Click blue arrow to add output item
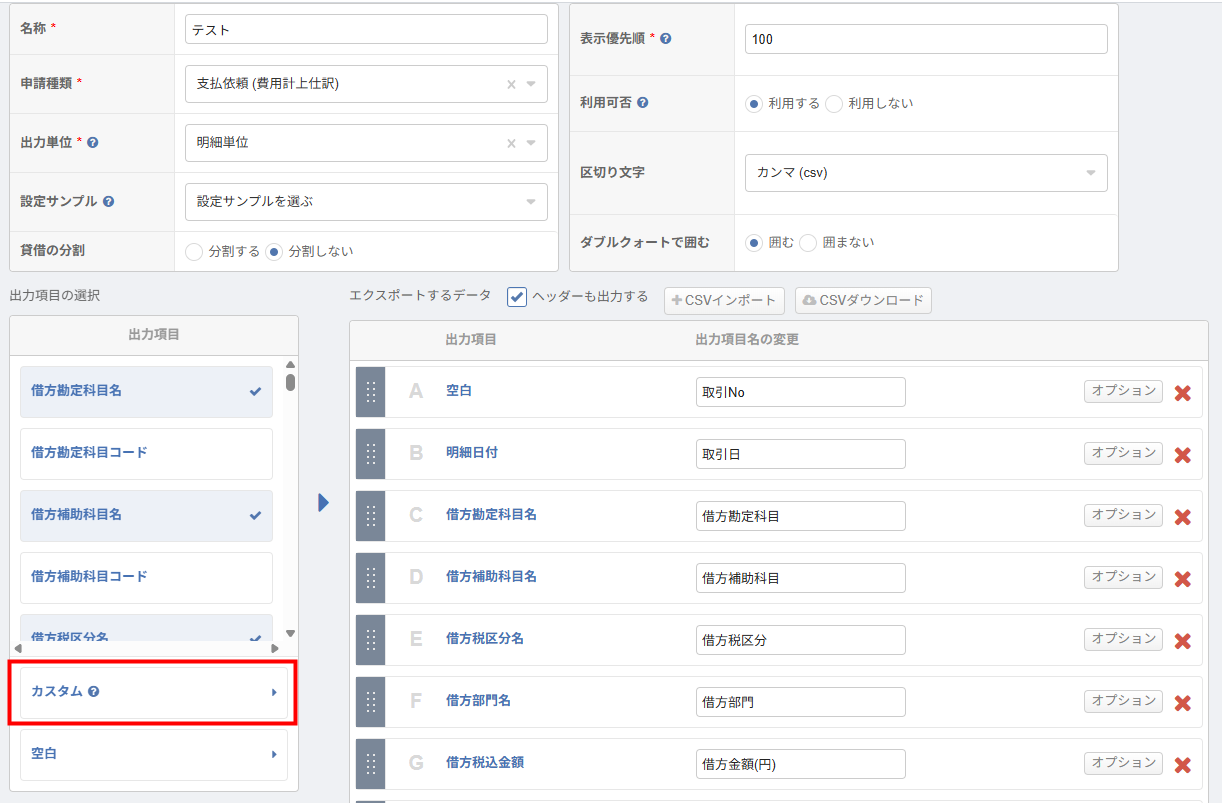1222x803 pixels. click(323, 502)
